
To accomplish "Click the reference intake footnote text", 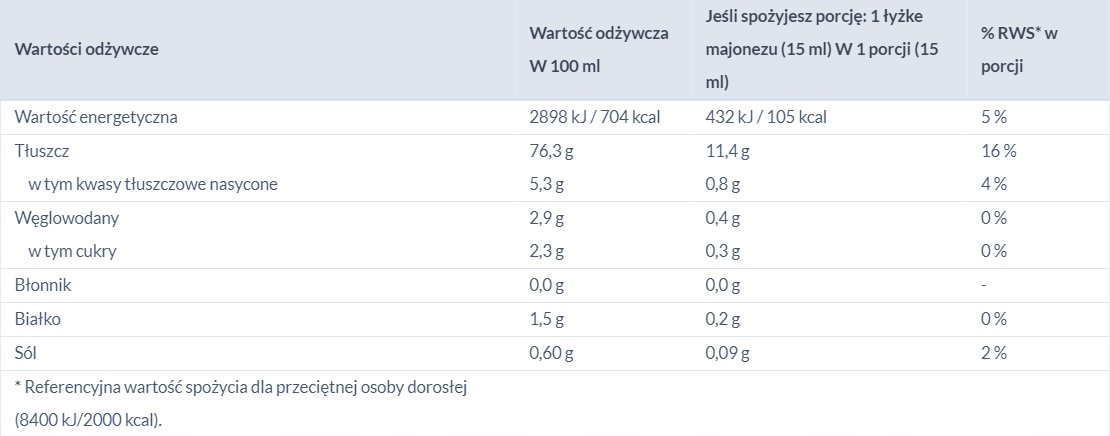I will pyautogui.click(x=241, y=403).
